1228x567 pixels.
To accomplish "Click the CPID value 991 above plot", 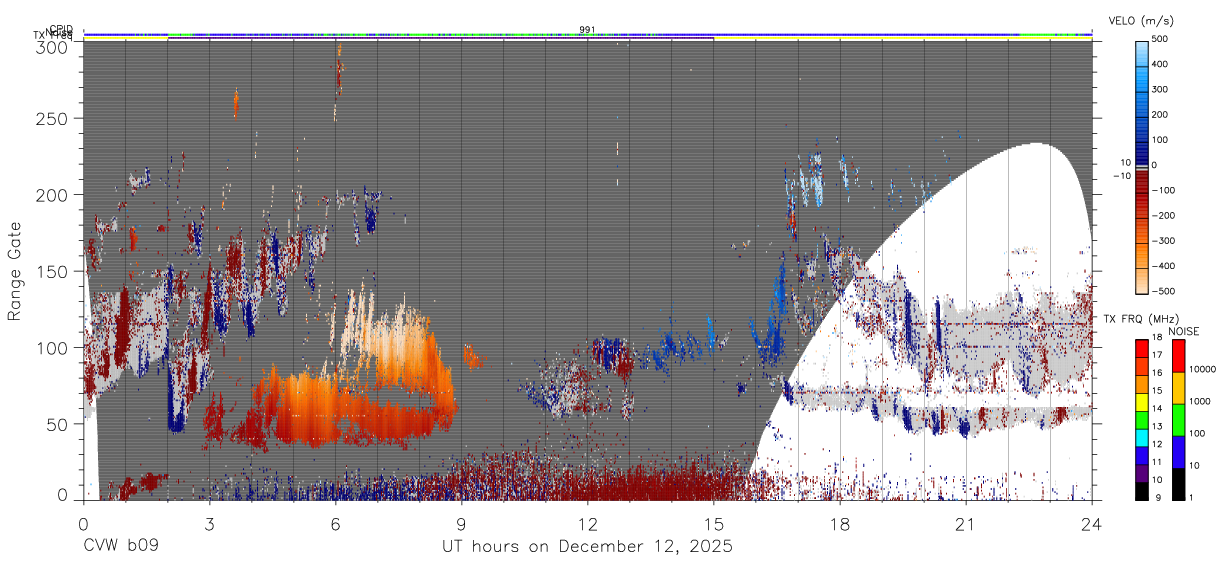I will pos(587,30).
